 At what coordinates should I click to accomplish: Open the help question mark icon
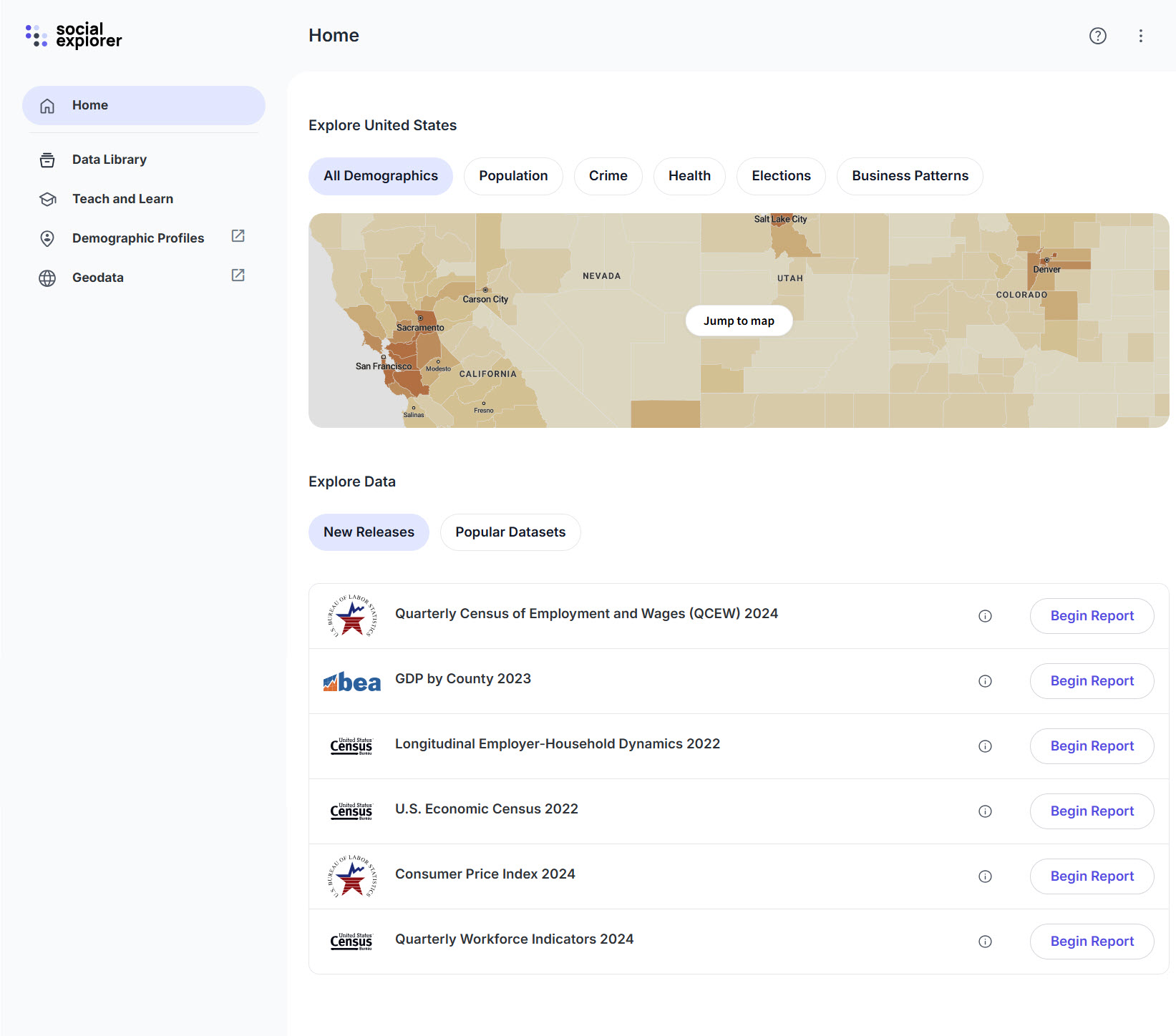coord(1097,36)
